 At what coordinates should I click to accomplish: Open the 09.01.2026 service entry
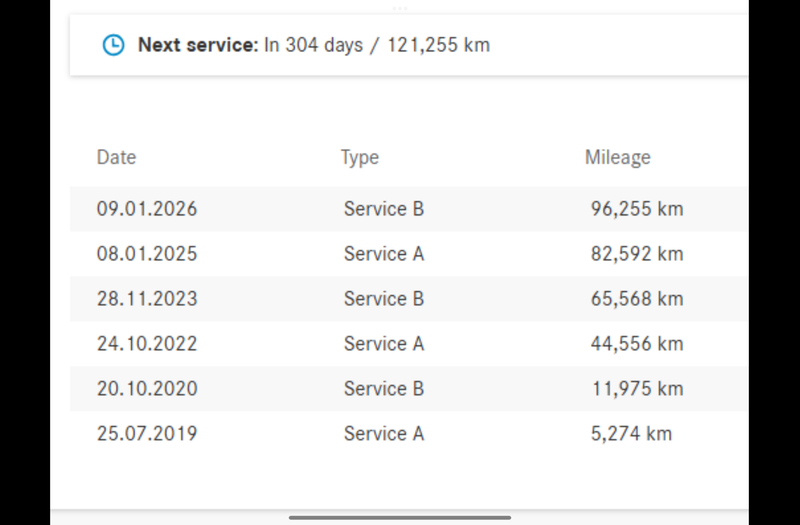(409, 209)
